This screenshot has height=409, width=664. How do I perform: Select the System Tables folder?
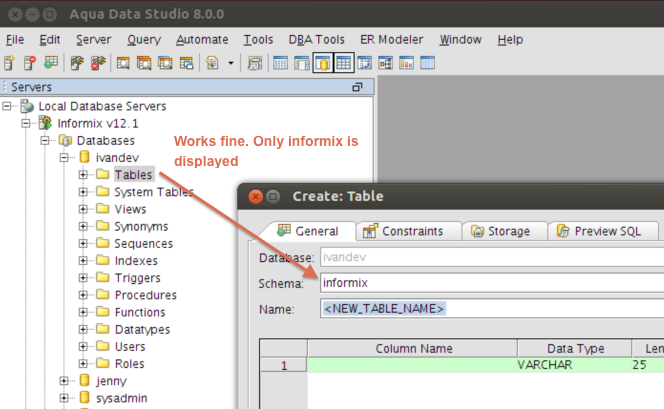pos(154,192)
